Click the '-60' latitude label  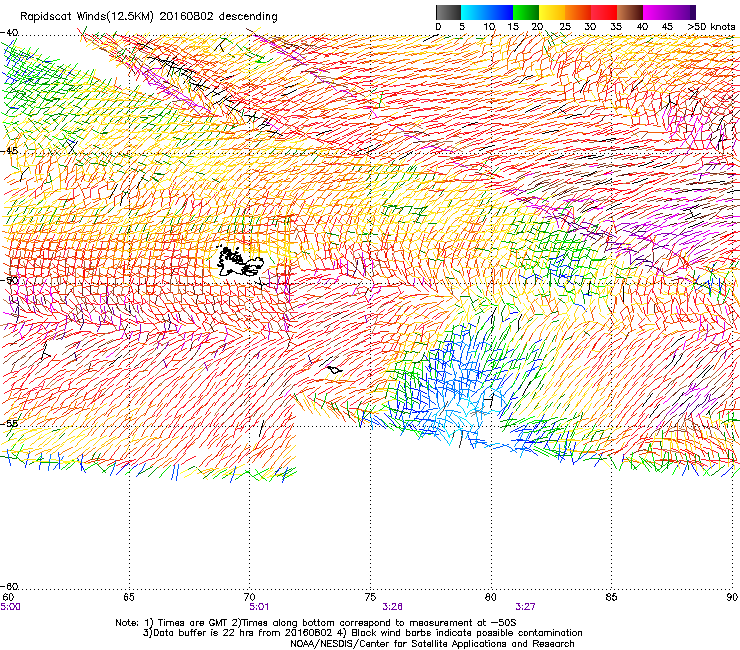point(9,586)
